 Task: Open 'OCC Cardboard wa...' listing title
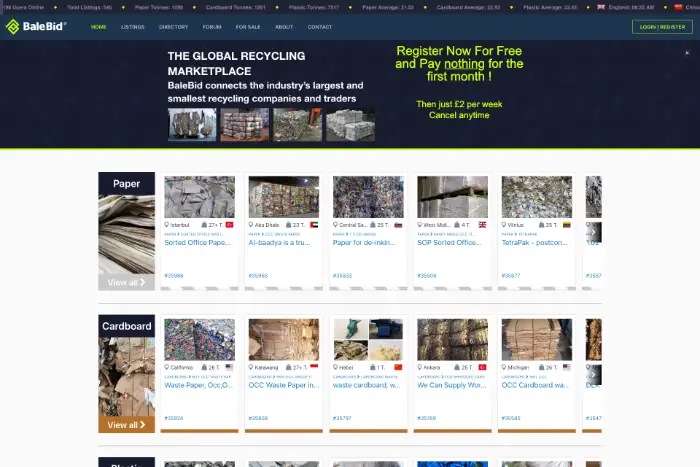pos(535,385)
